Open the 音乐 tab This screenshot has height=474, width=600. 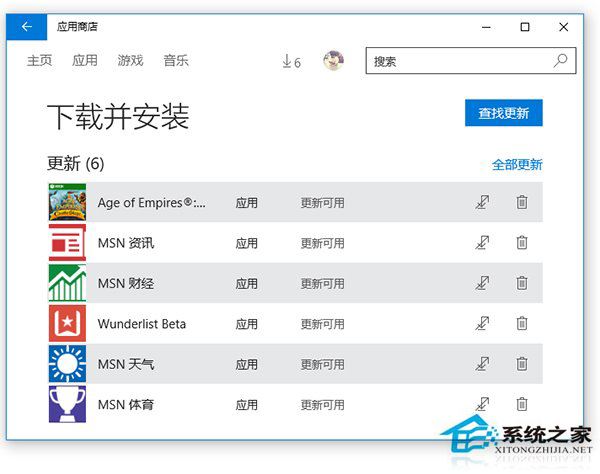point(176,60)
